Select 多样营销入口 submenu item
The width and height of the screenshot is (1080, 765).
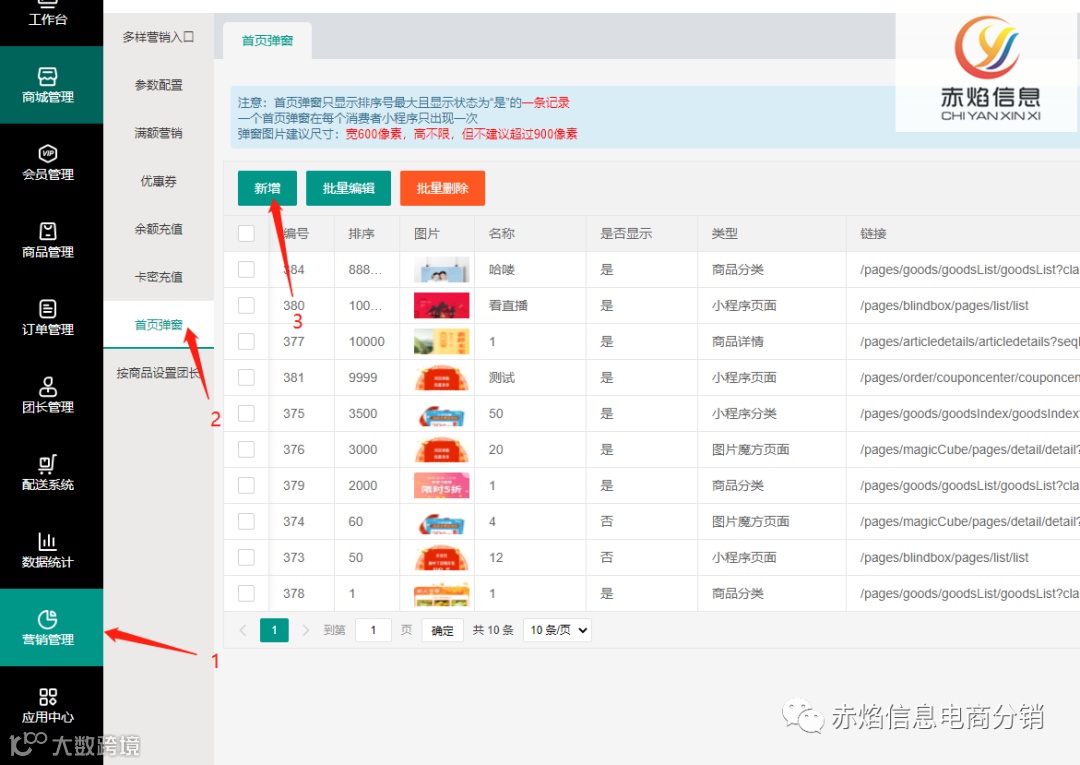[x=158, y=37]
